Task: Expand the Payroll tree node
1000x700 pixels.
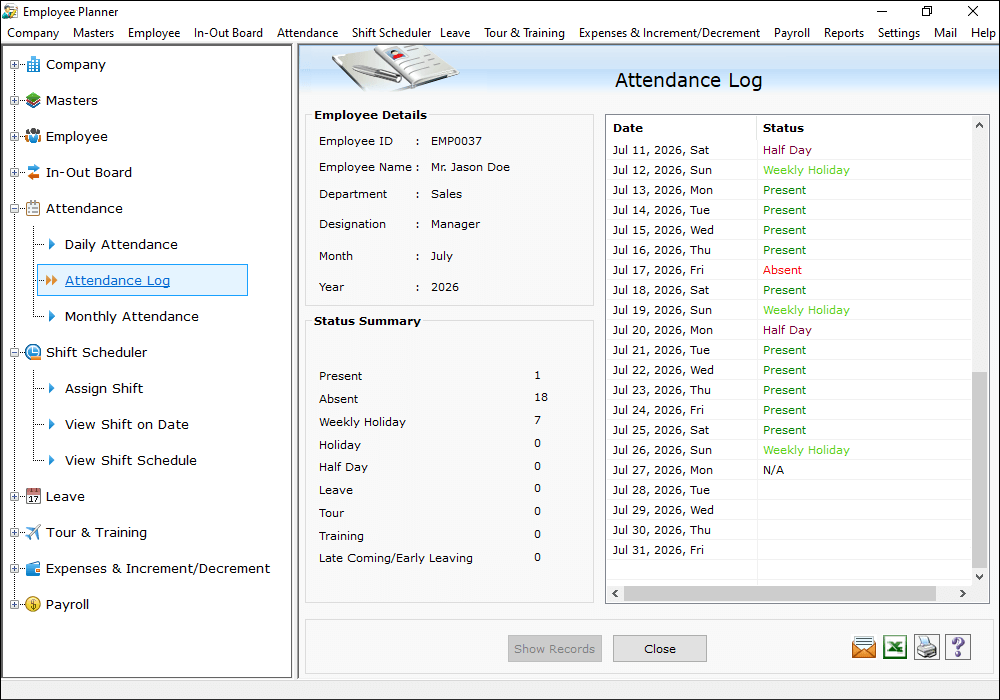Action: click(x=14, y=604)
